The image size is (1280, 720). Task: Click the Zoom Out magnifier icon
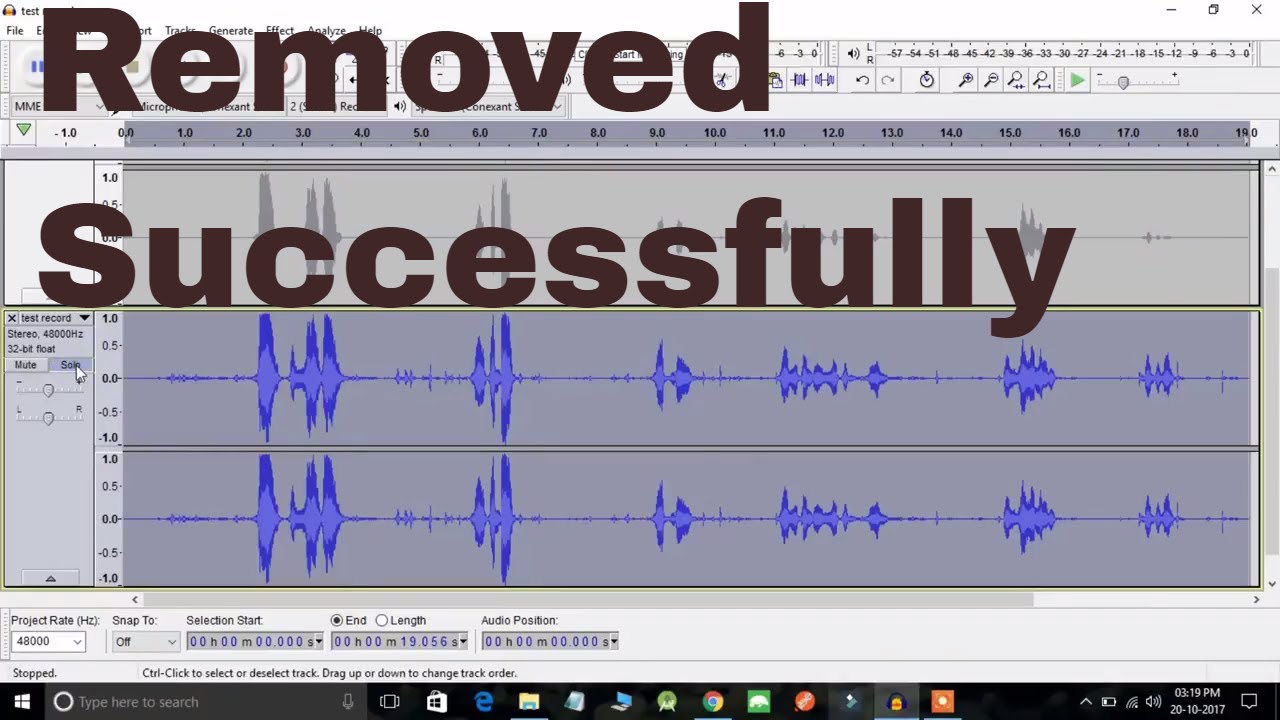point(991,80)
